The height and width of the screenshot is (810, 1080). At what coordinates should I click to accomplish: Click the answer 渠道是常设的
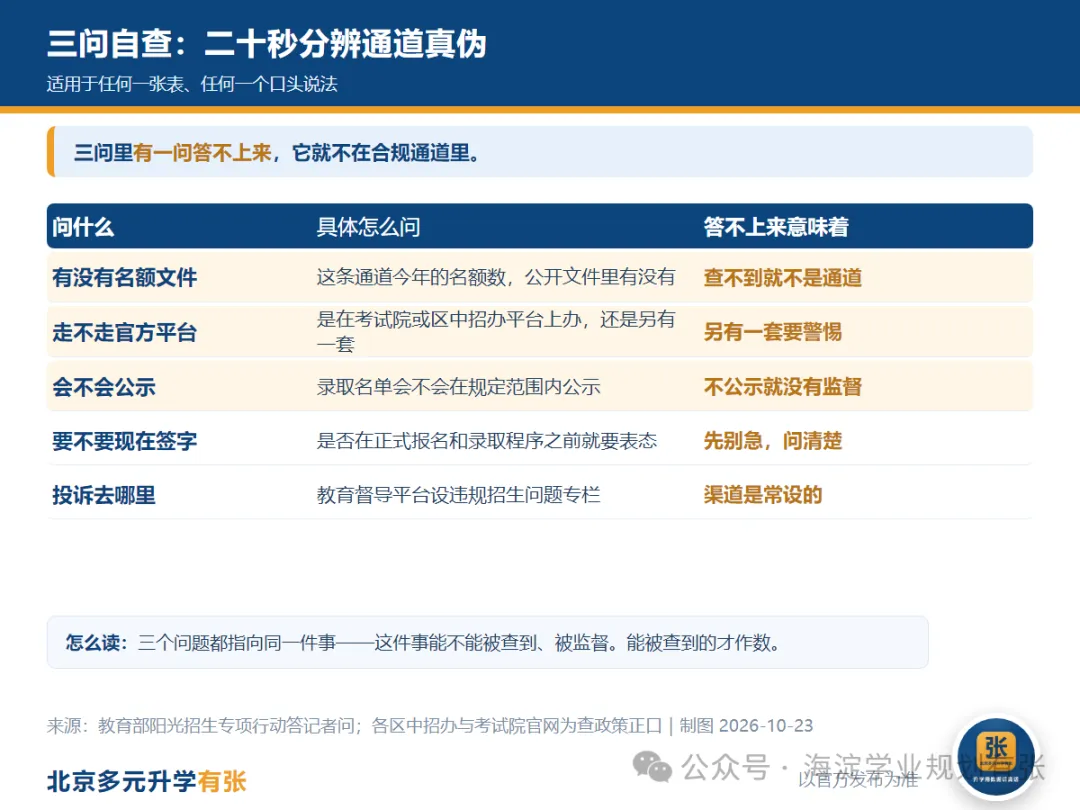click(763, 495)
